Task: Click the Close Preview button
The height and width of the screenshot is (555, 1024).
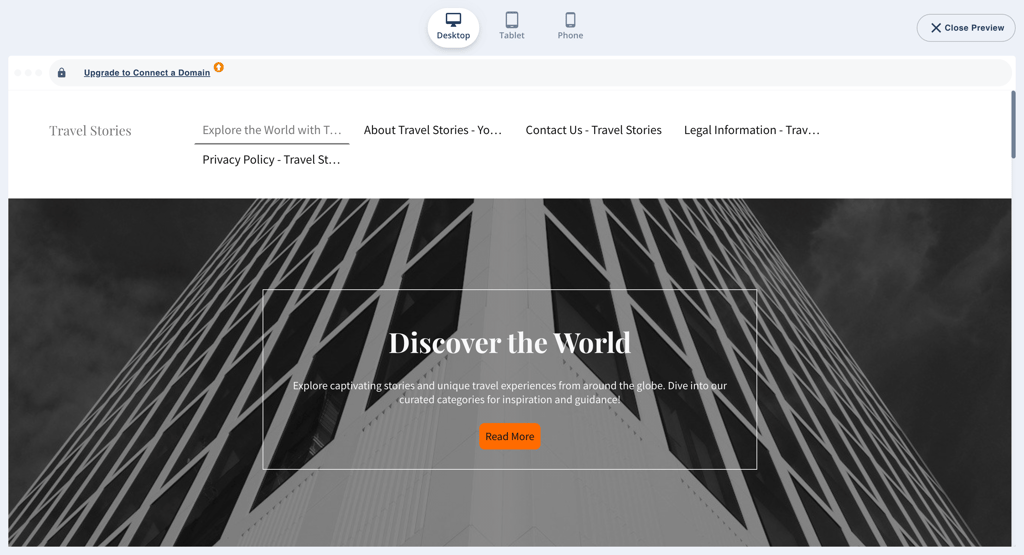Action: click(x=966, y=28)
